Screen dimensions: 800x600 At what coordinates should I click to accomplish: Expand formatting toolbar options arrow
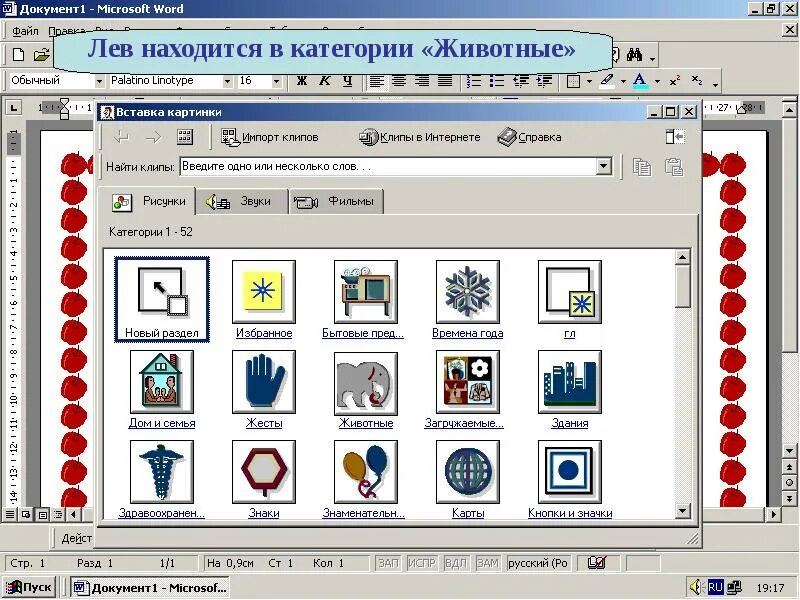[715, 84]
